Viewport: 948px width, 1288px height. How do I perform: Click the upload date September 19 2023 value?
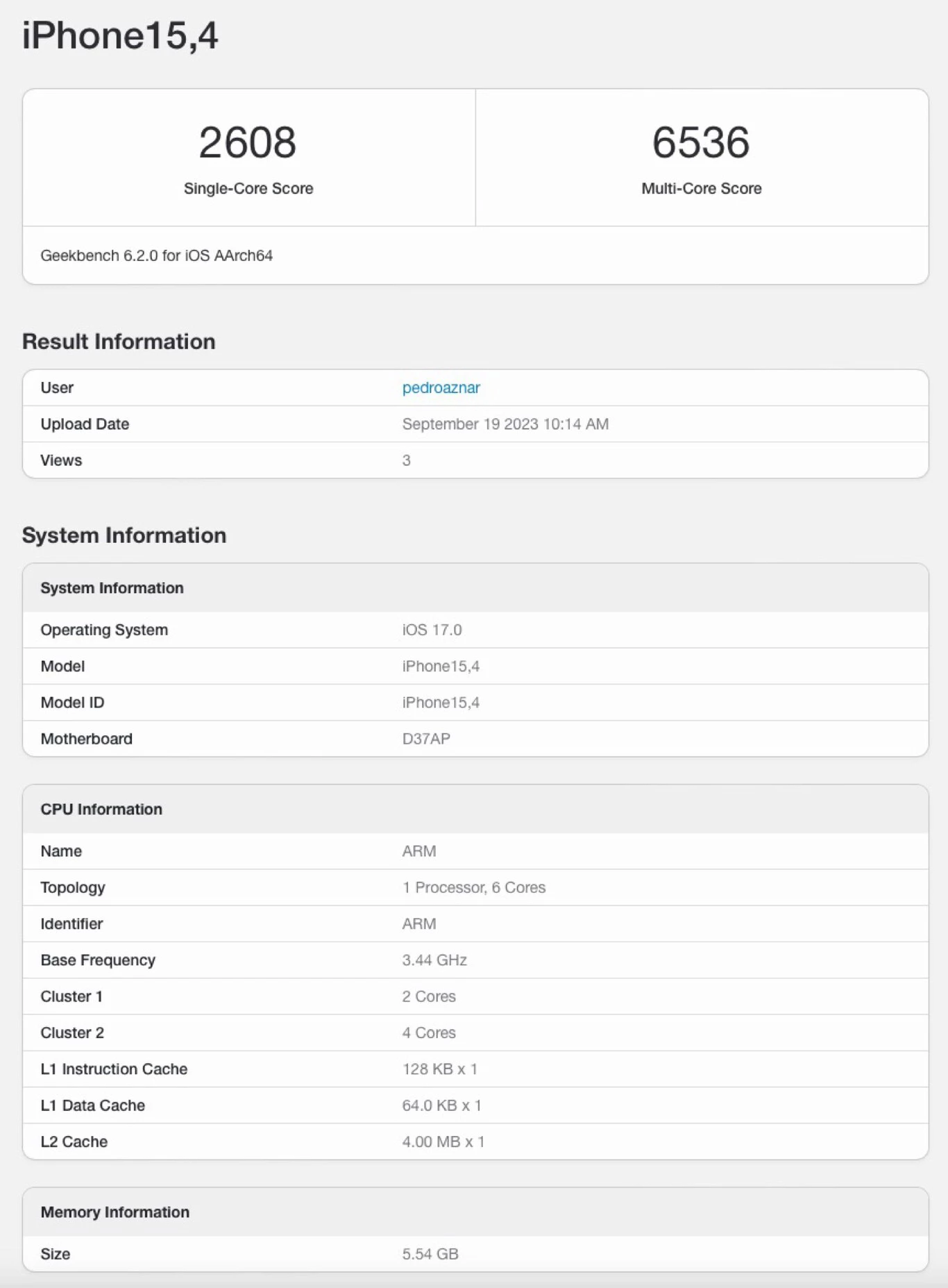pos(505,424)
